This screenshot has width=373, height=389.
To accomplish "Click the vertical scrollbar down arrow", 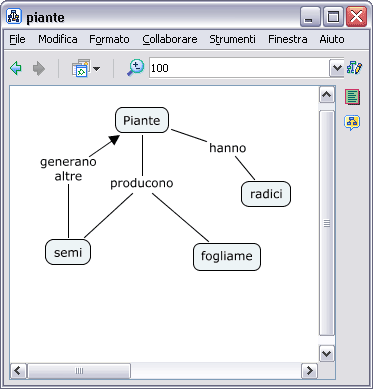I will [327, 354].
